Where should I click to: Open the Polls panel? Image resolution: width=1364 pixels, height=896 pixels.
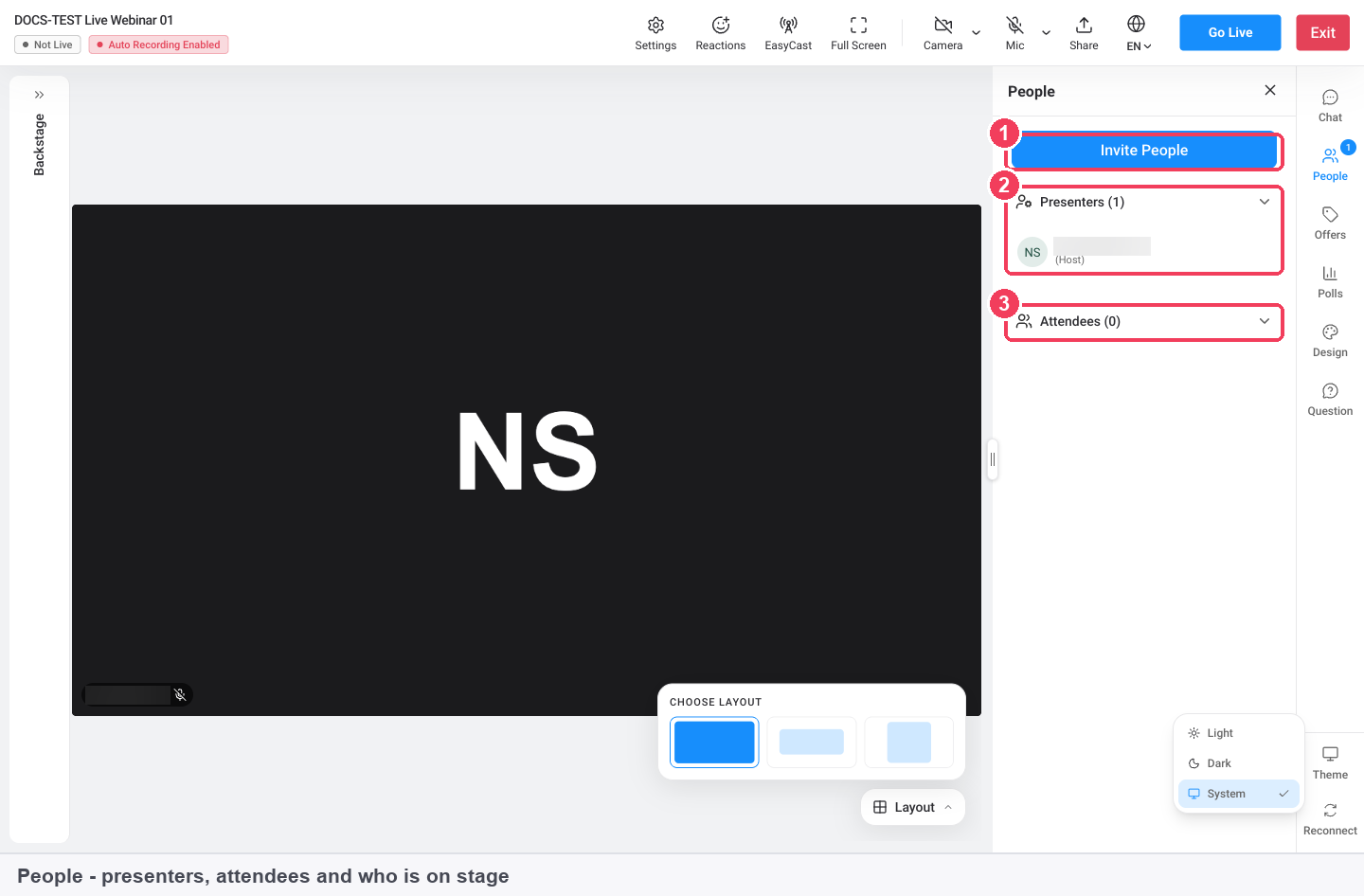click(1330, 282)
